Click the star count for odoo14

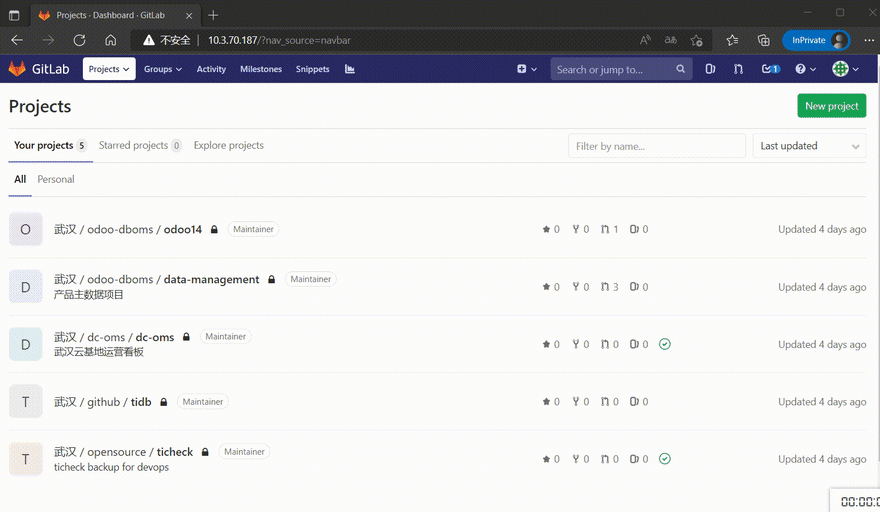coord(551,229)
